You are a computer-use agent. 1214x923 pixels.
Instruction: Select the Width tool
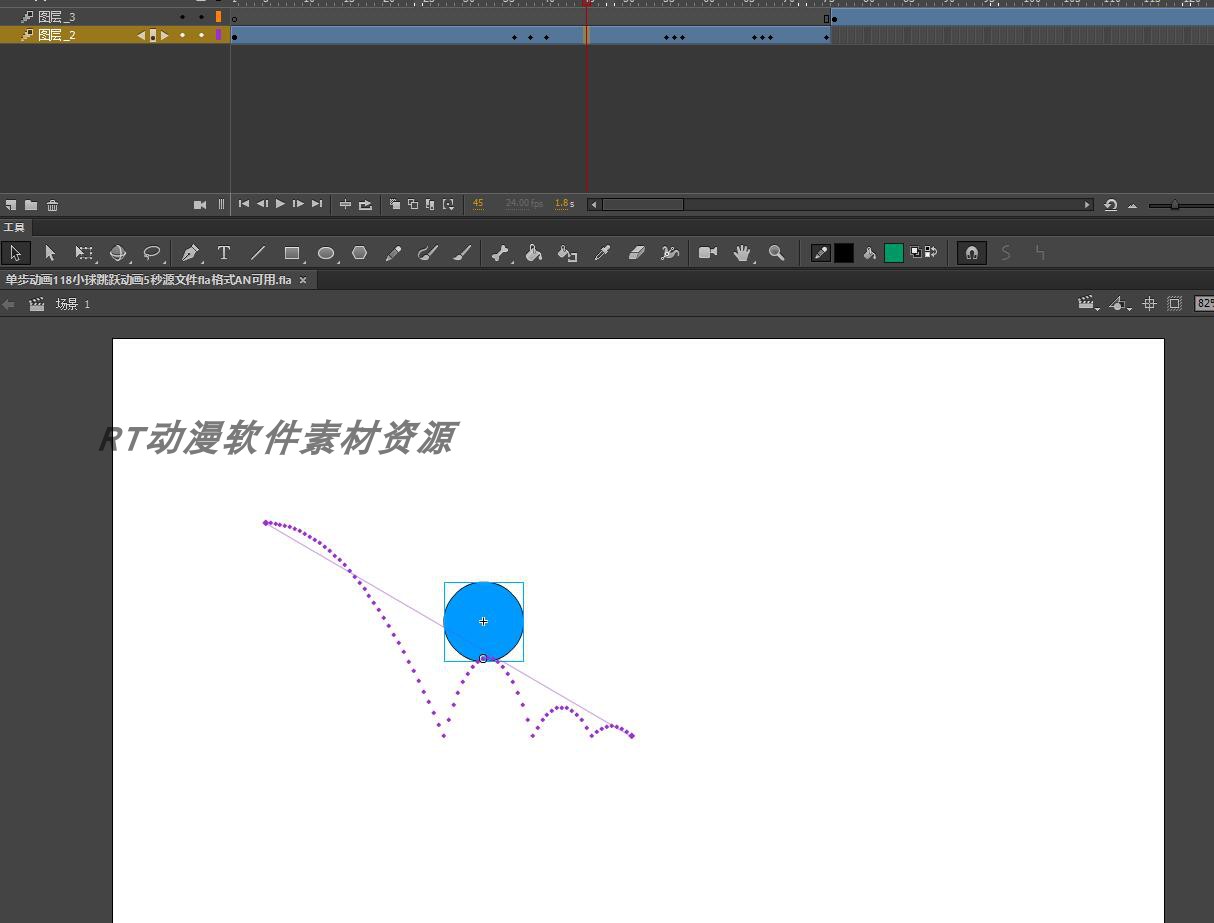point(670,254)
